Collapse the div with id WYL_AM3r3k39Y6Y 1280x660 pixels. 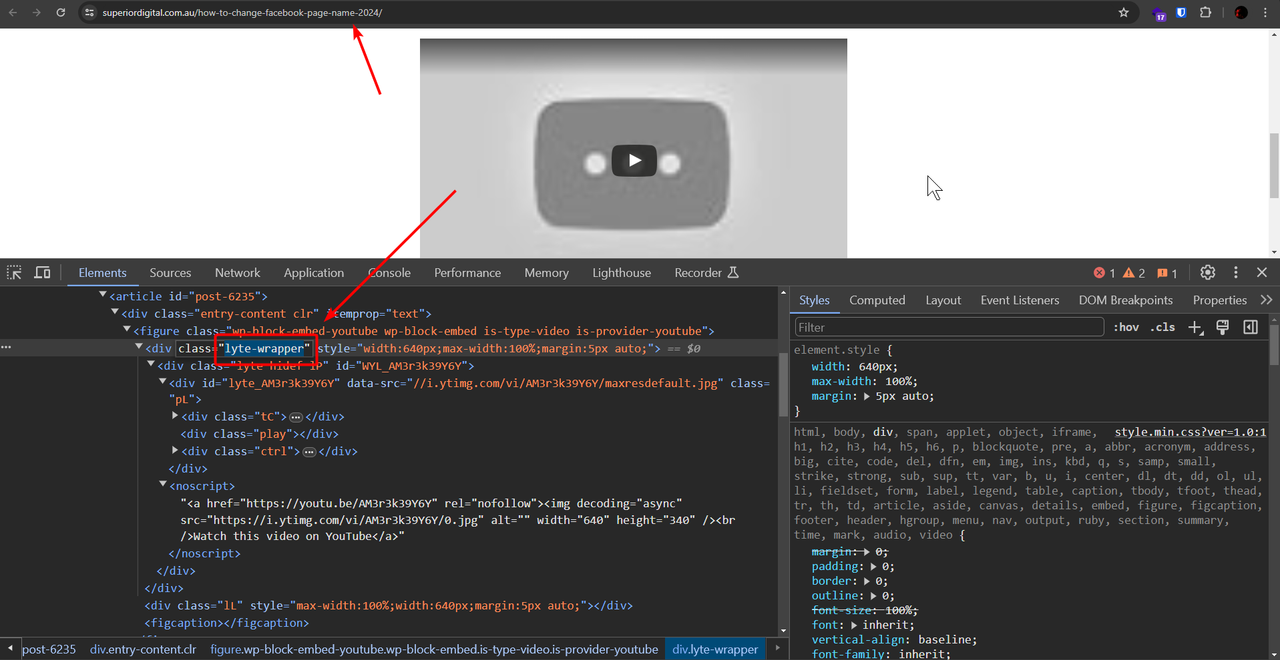151,366
